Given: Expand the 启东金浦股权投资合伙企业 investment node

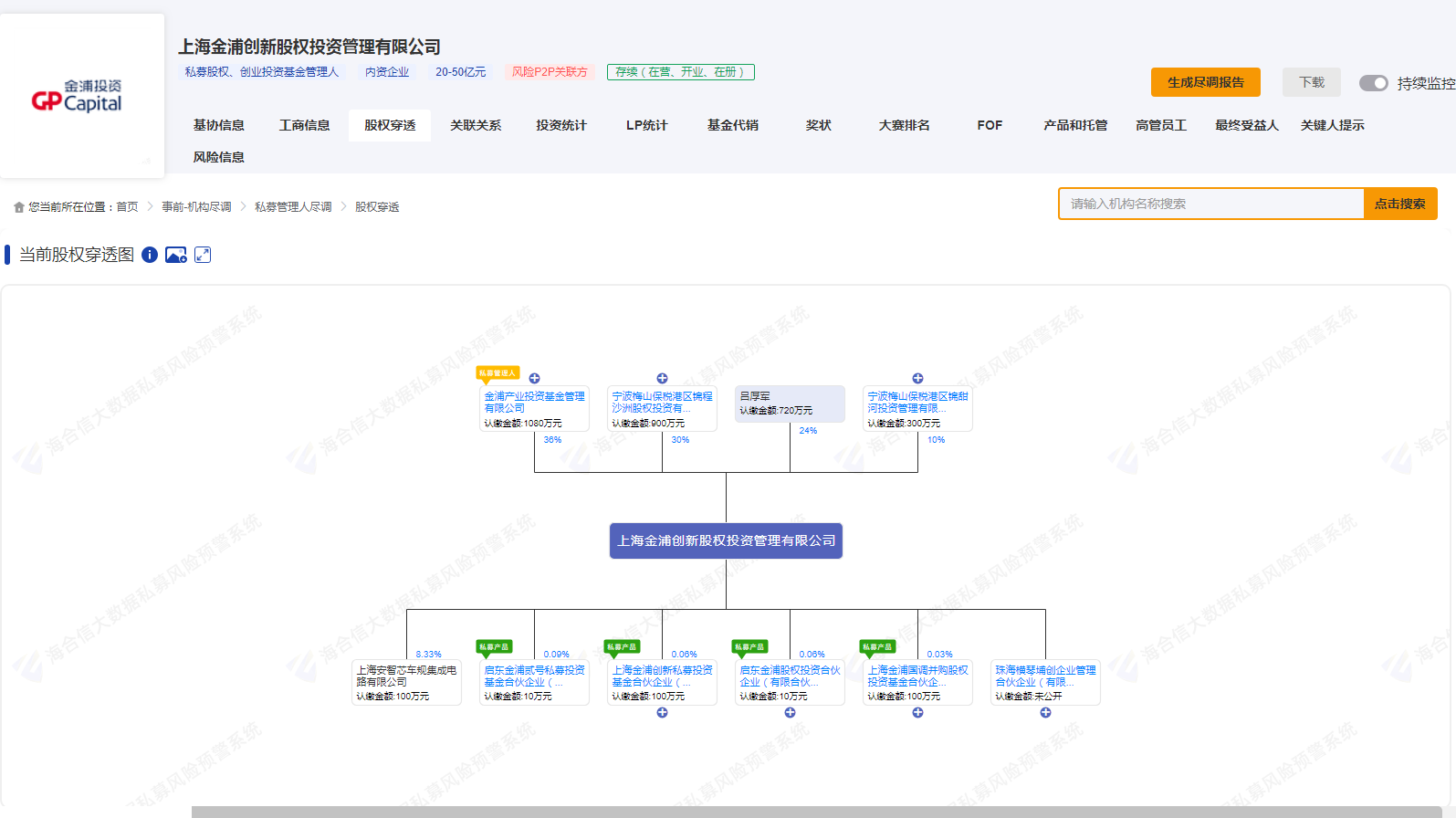Looking at the screenshot, I should point(791,713).
